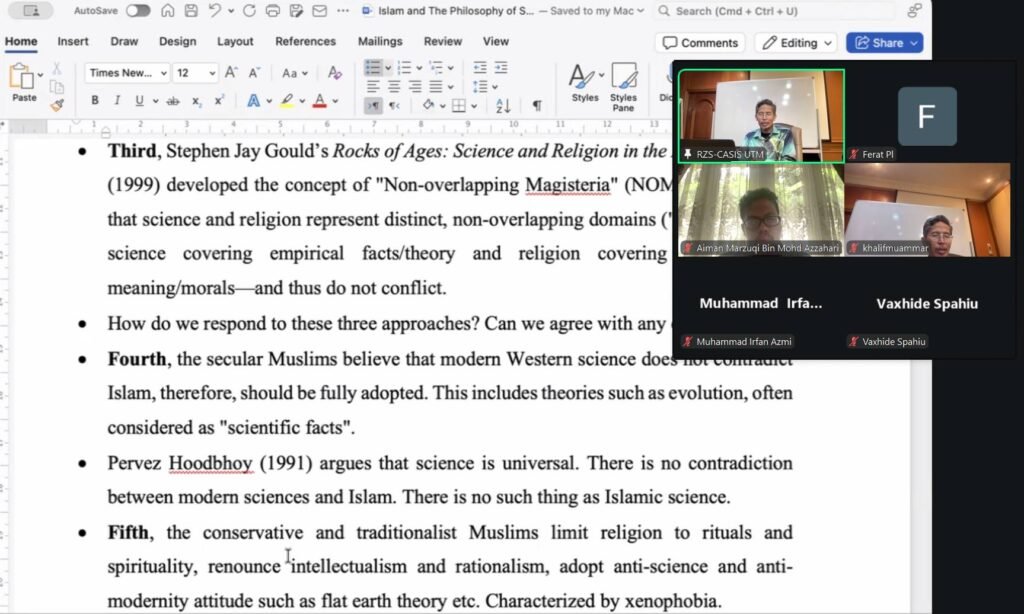Screen dimensions: 1024x614
Task: Switch to the References tab
Action: click(305, 42)
